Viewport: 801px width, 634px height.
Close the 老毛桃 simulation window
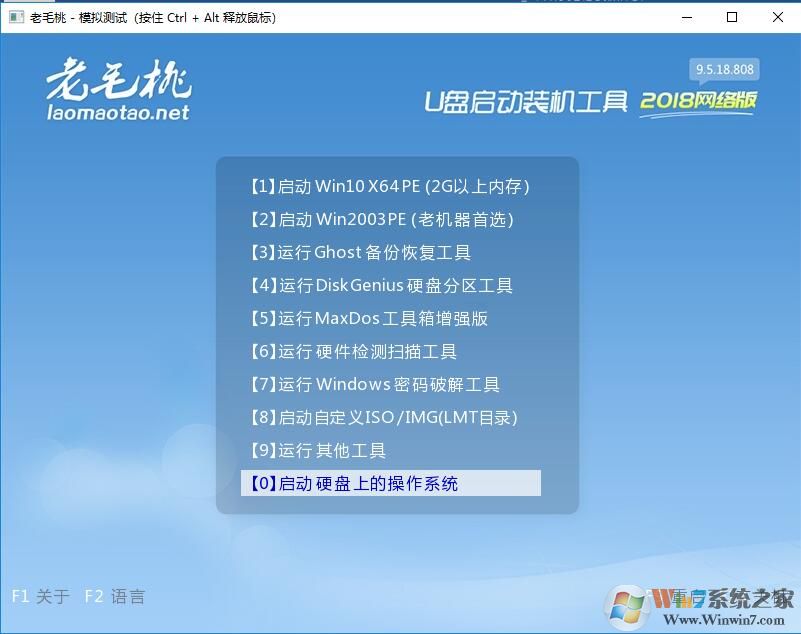click(x=778, y=17)
